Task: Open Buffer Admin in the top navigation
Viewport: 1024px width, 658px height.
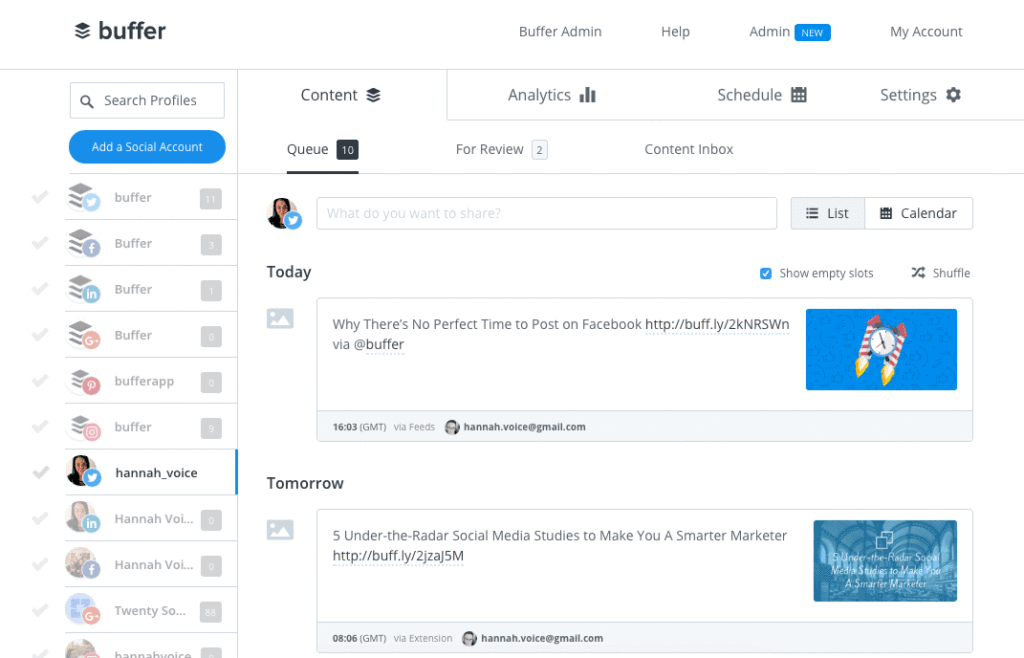Action: (560, 31)
